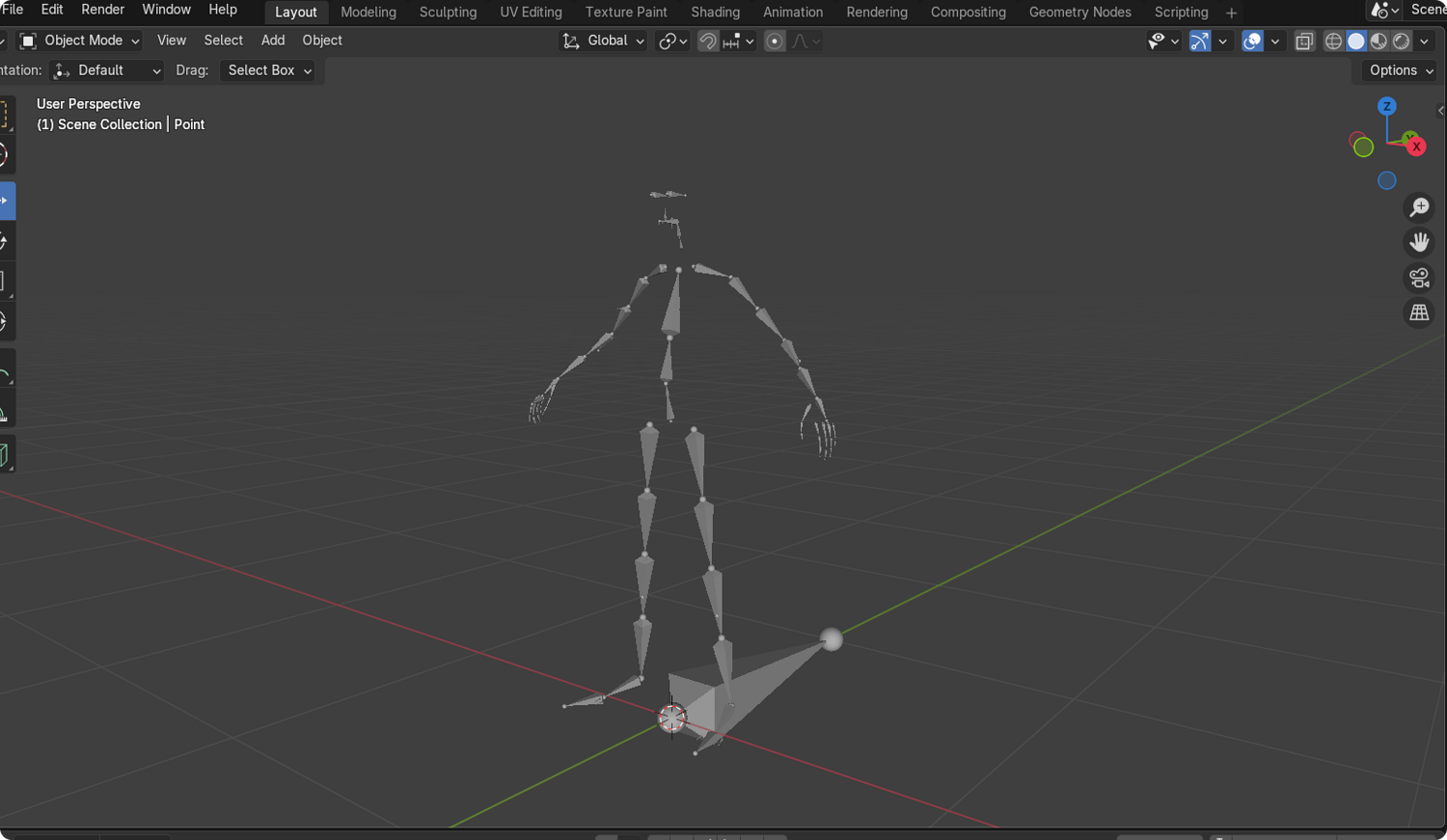Switch to rendered viewport shading
This screenshot has width=1447, height=840.
[x=1402, y=41]
